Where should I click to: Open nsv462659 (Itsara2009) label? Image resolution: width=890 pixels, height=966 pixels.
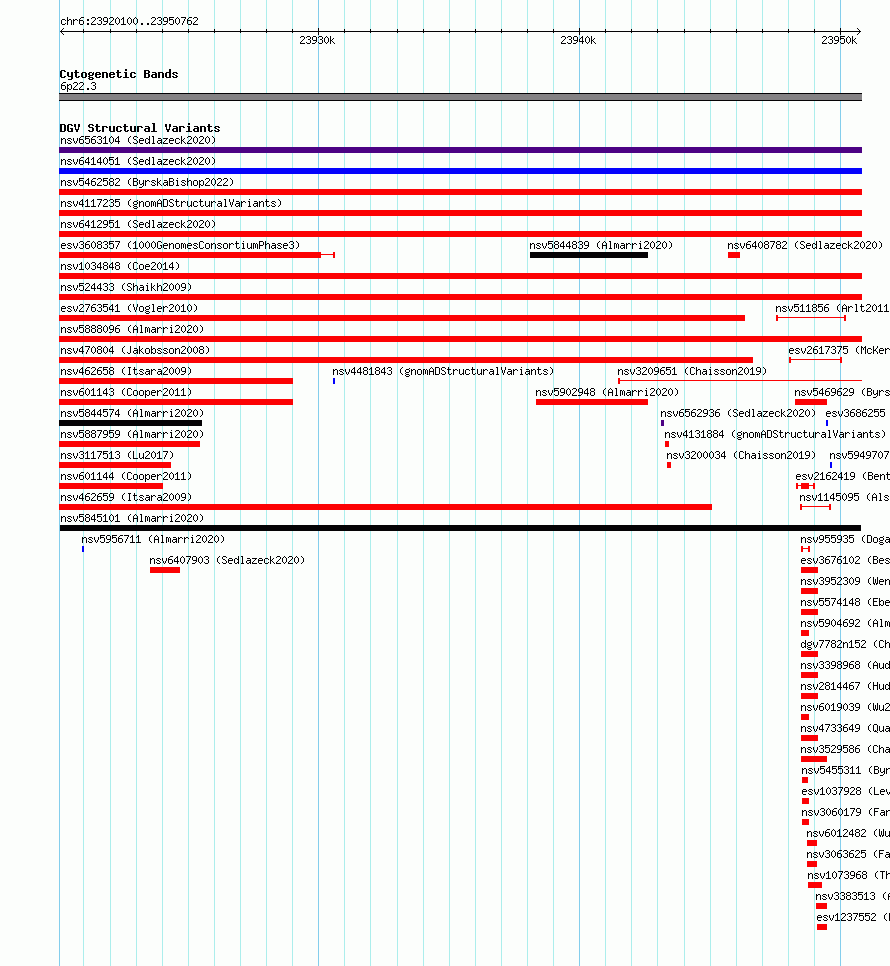(126, 497)
